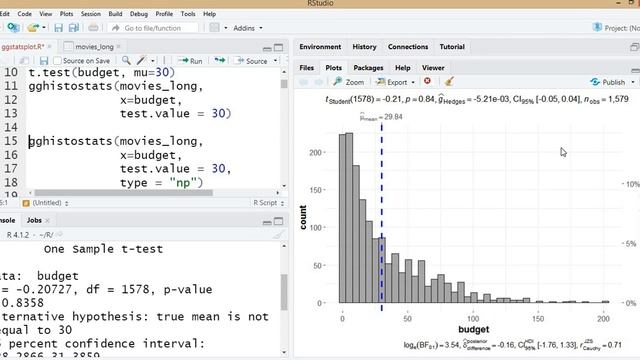Viewport: 640px width, 360px height.
Task: Open the code tools magic wand
Action: coord(141,60)
